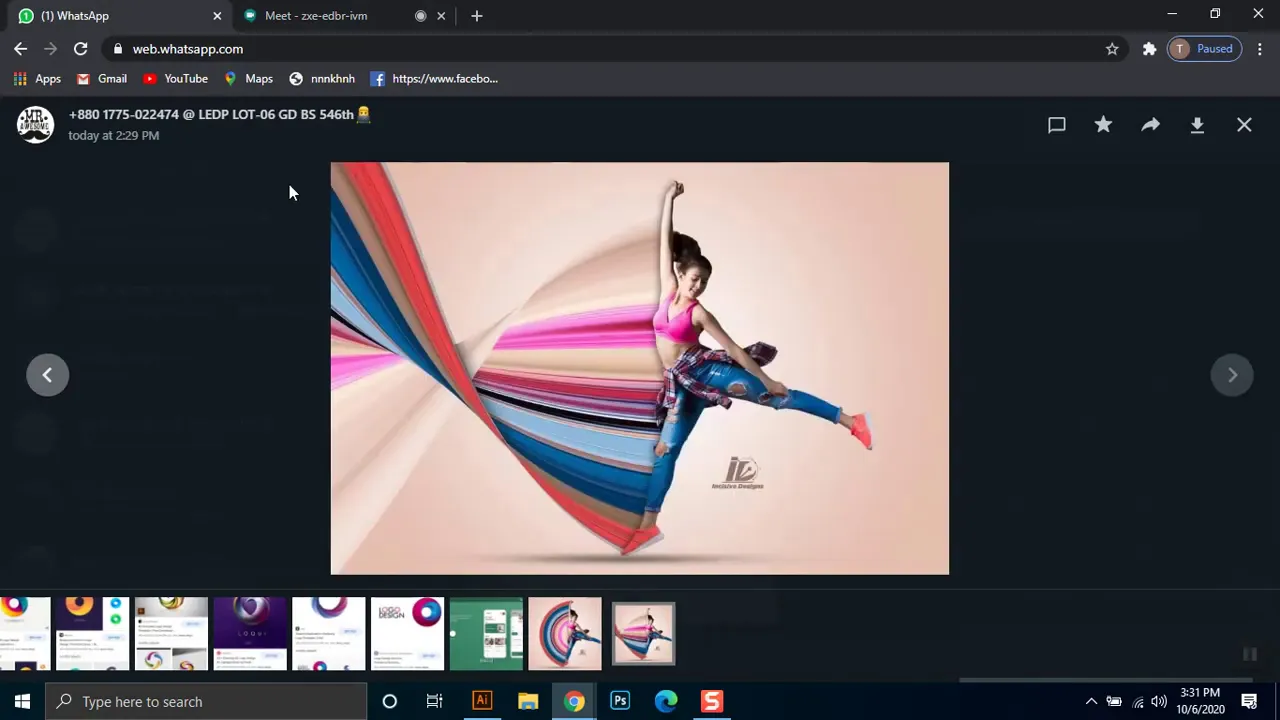Select the orange dark-panel logo thumbnail

pyautogui.click(x=92, y=634)
